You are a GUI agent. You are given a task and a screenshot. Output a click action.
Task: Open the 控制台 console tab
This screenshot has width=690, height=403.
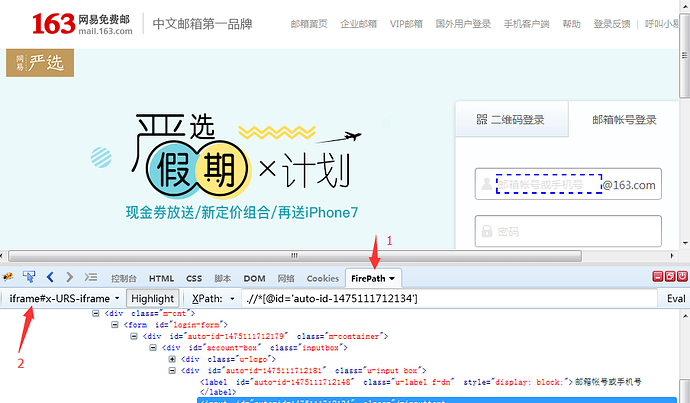(124, 278)
